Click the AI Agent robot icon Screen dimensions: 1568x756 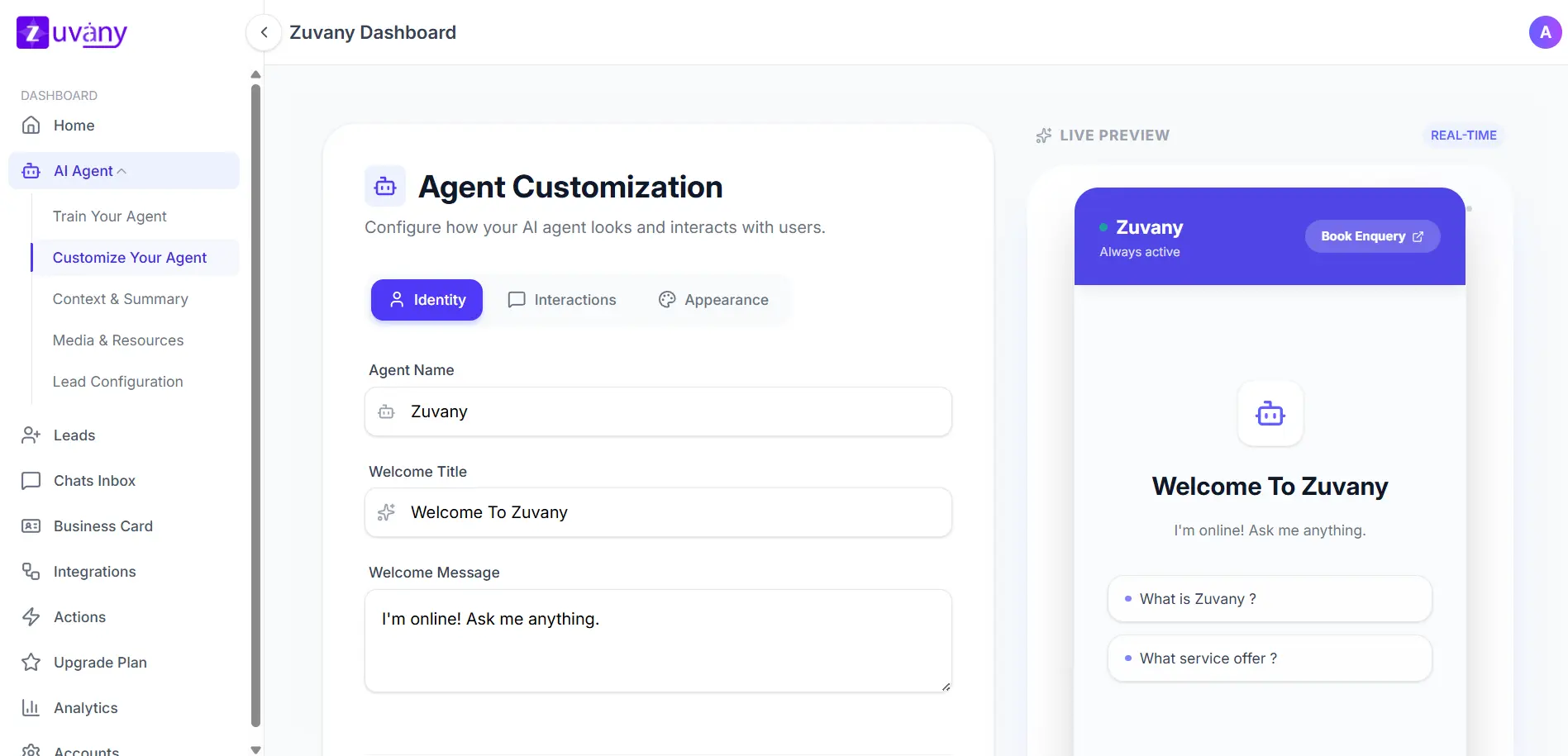tap(31, 170)
